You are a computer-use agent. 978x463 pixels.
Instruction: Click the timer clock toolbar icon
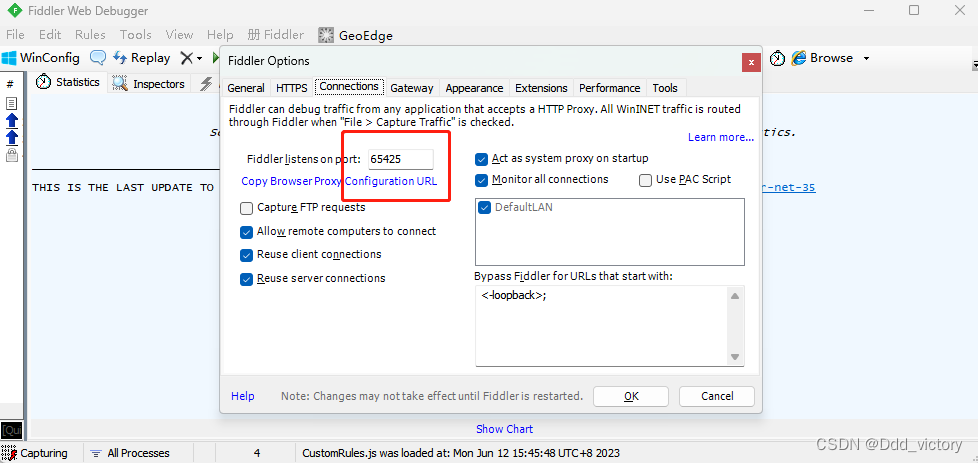(777, 58)
